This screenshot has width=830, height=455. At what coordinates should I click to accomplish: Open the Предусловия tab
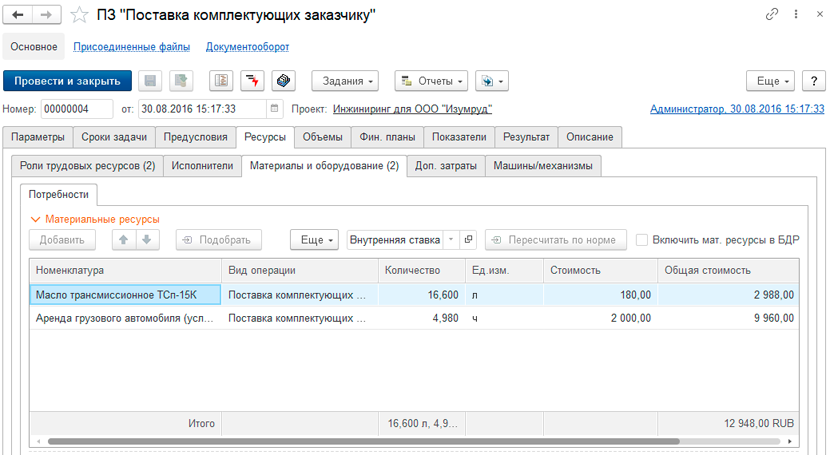(195, 137)
